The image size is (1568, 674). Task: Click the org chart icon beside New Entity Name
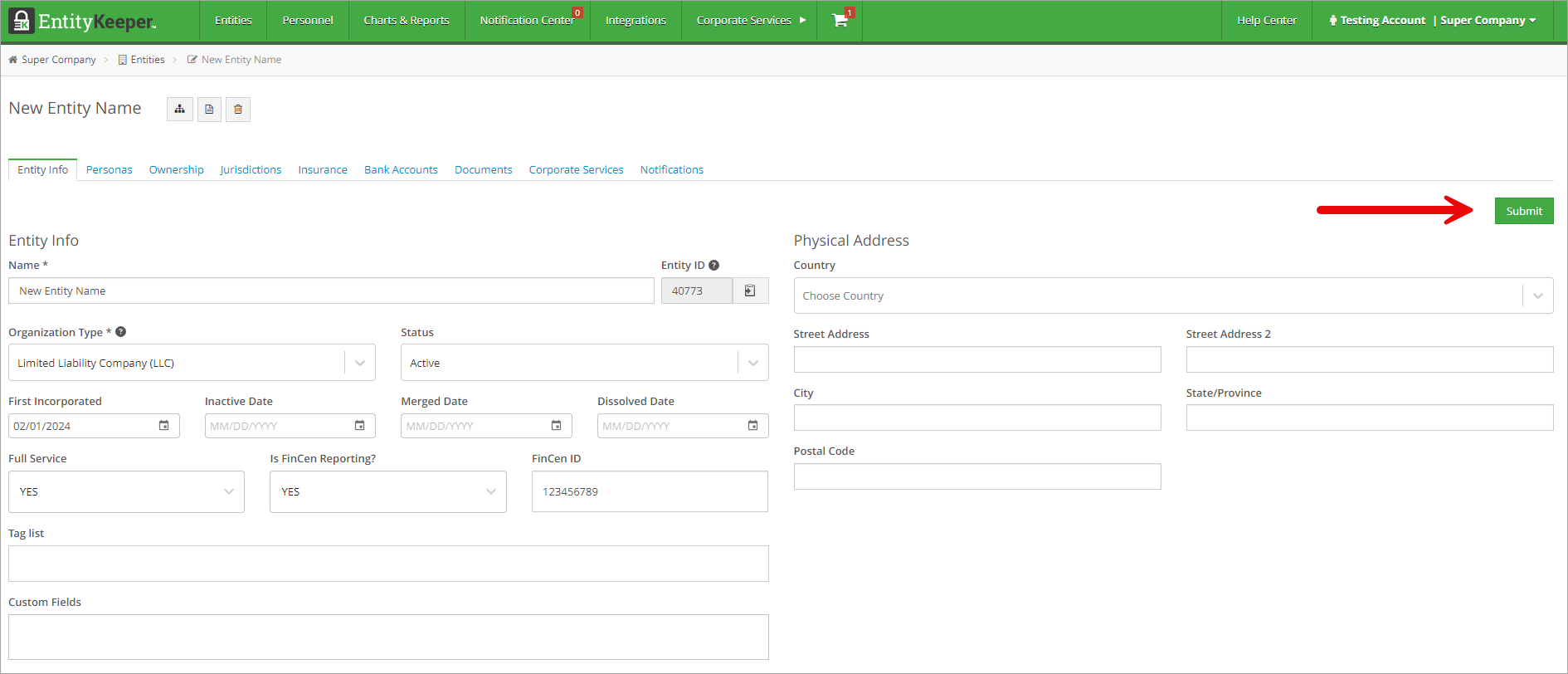[180, 109]
